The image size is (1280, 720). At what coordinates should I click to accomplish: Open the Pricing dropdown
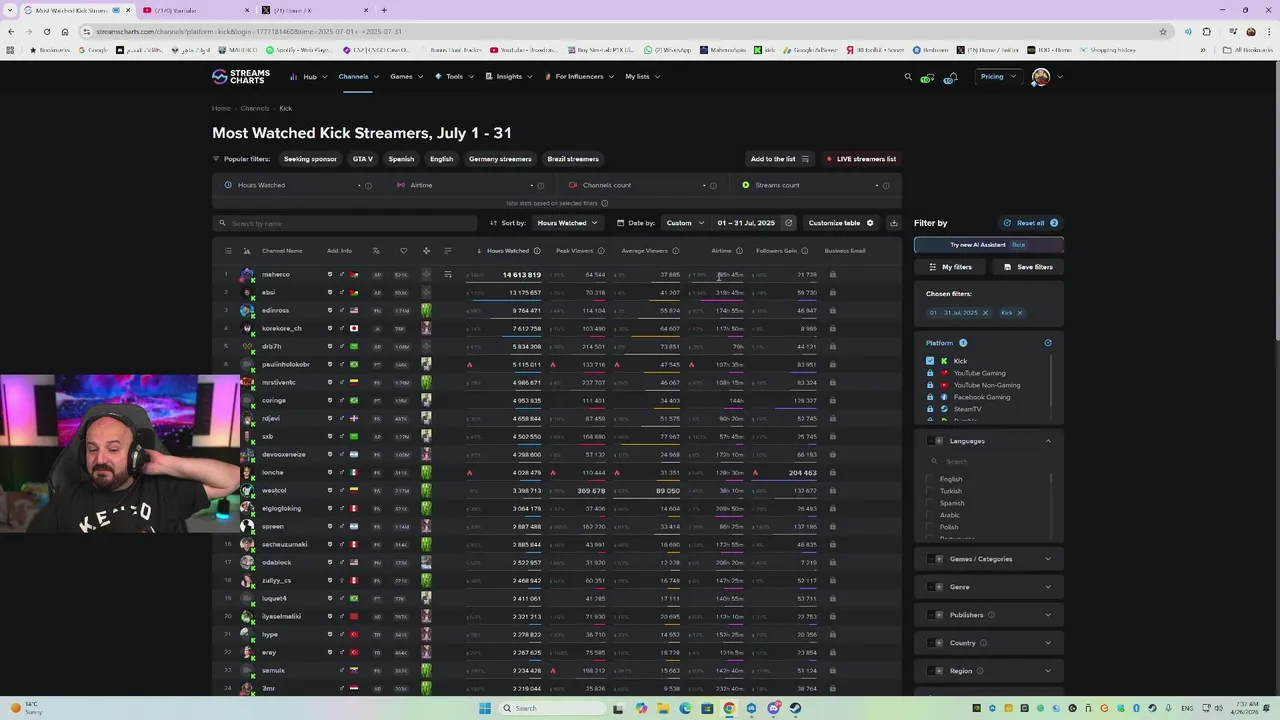click(x=997, y=77)
